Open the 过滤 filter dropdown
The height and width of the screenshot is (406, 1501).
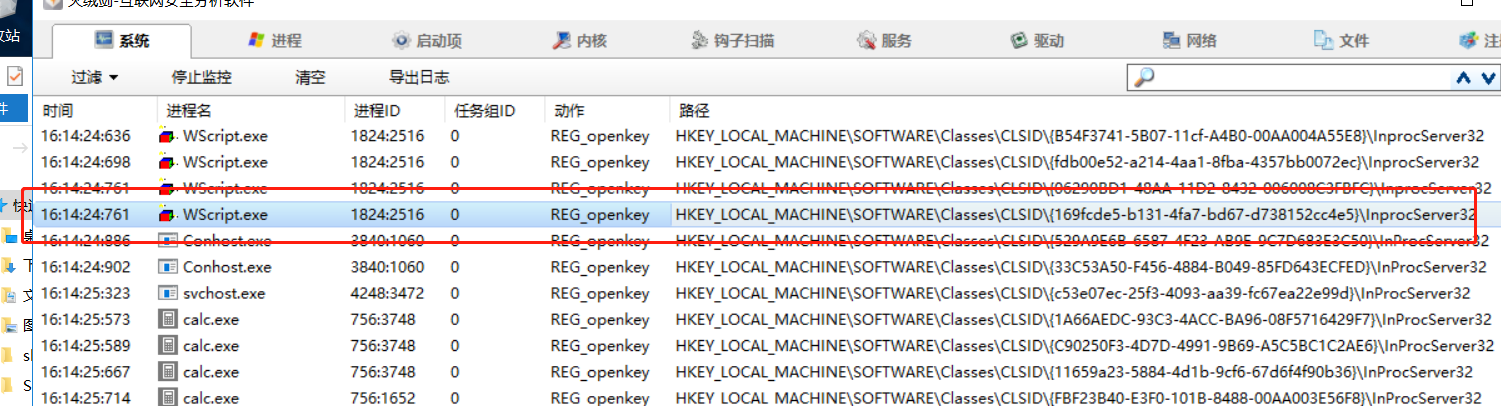(x=95, y=77)
